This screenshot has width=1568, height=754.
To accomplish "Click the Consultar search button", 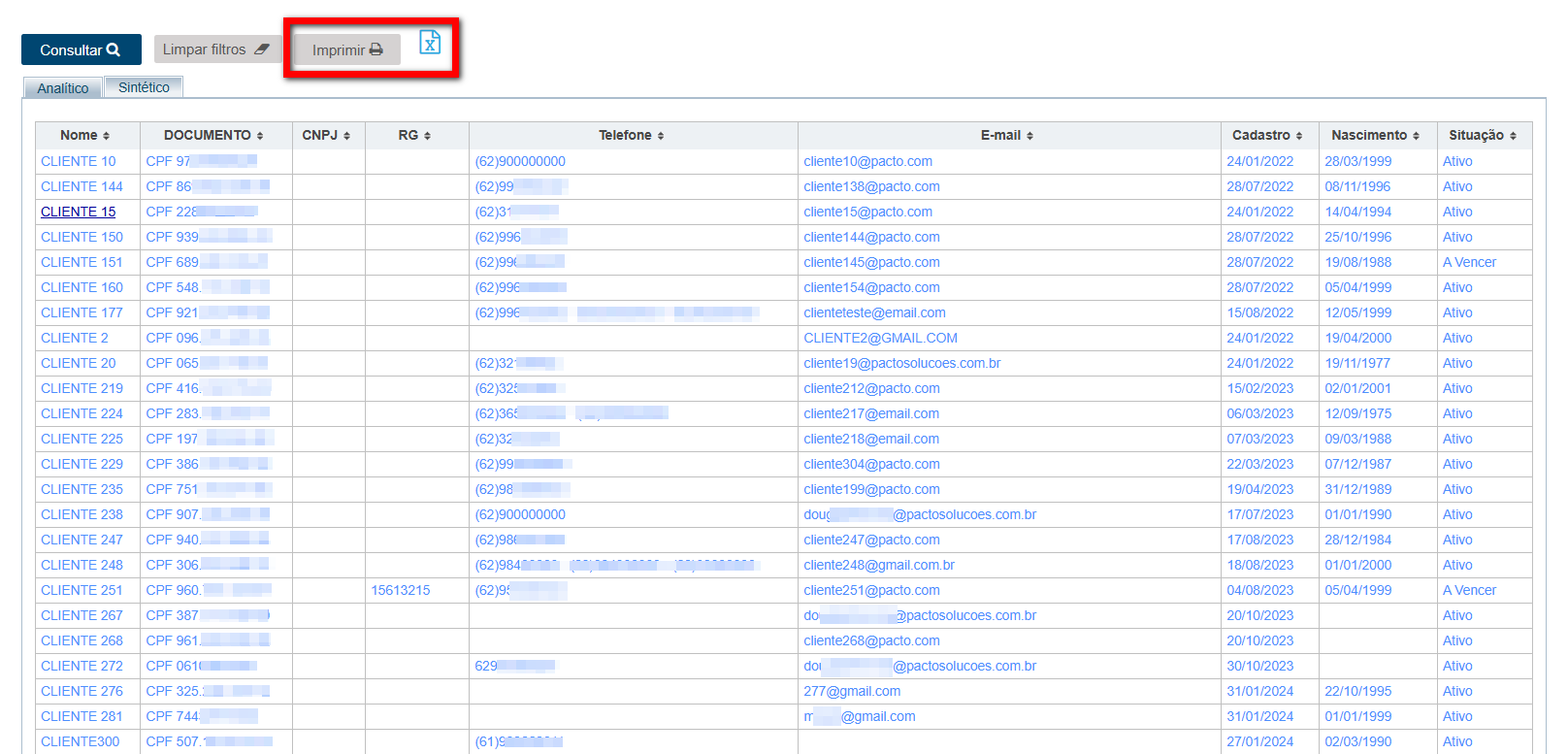I will click(x=81, y=49).
